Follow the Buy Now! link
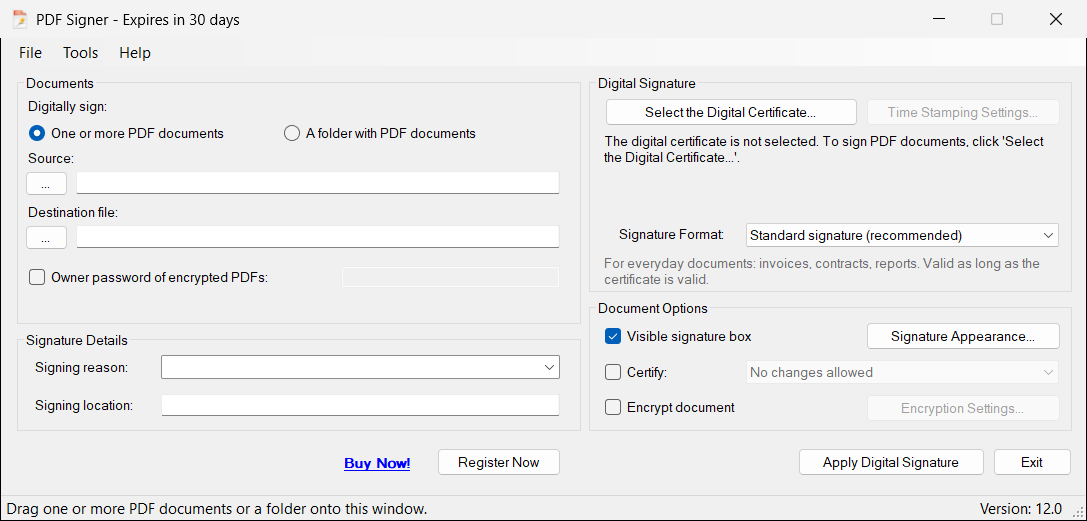Screen dimensions: 1087x521 [x=377, y=463]
